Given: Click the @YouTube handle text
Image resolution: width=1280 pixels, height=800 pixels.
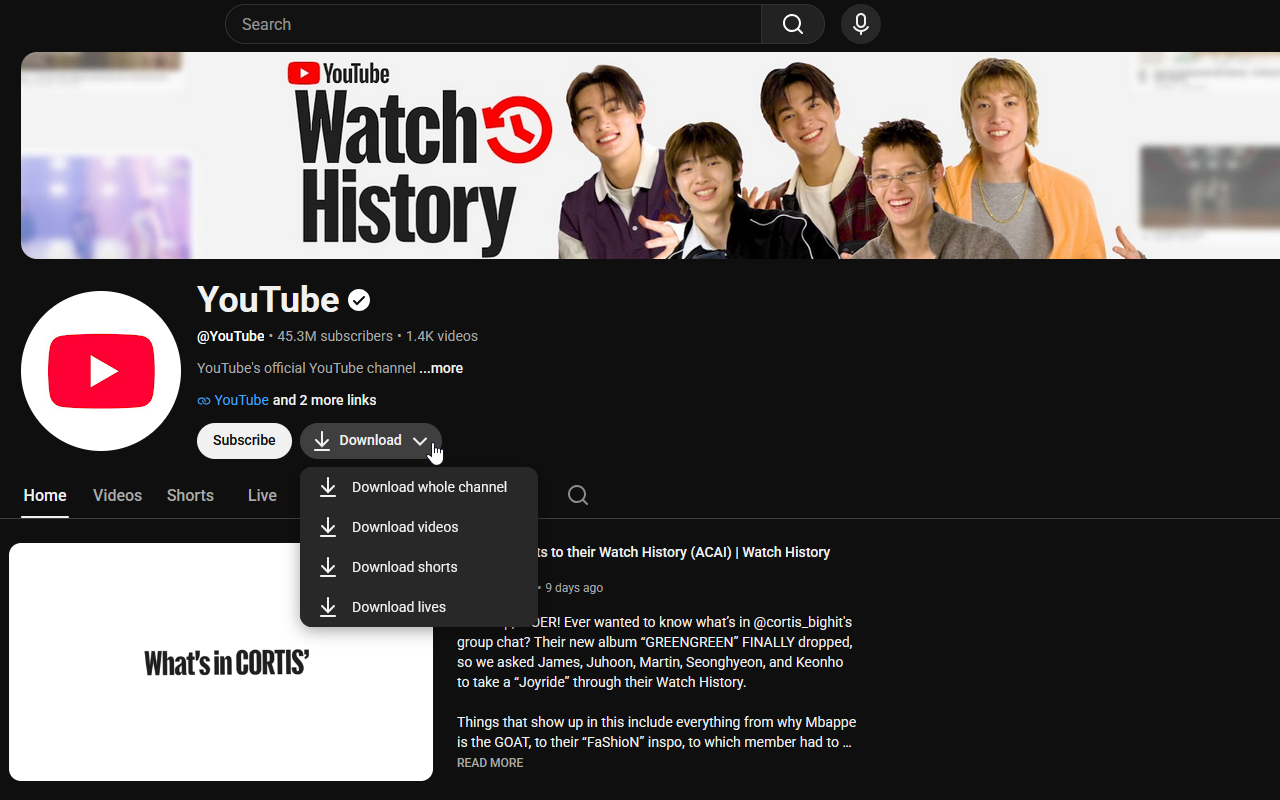Looking at the screenshot, I should 231,336.
